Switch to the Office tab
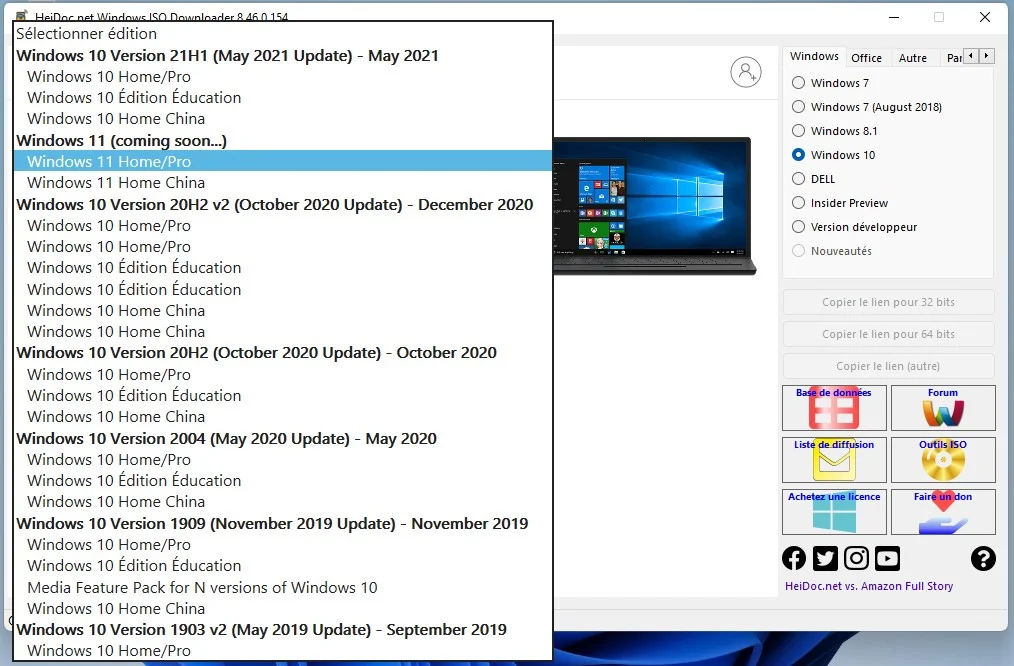Viewport: 1014px width, 666px height. [867, 58]
